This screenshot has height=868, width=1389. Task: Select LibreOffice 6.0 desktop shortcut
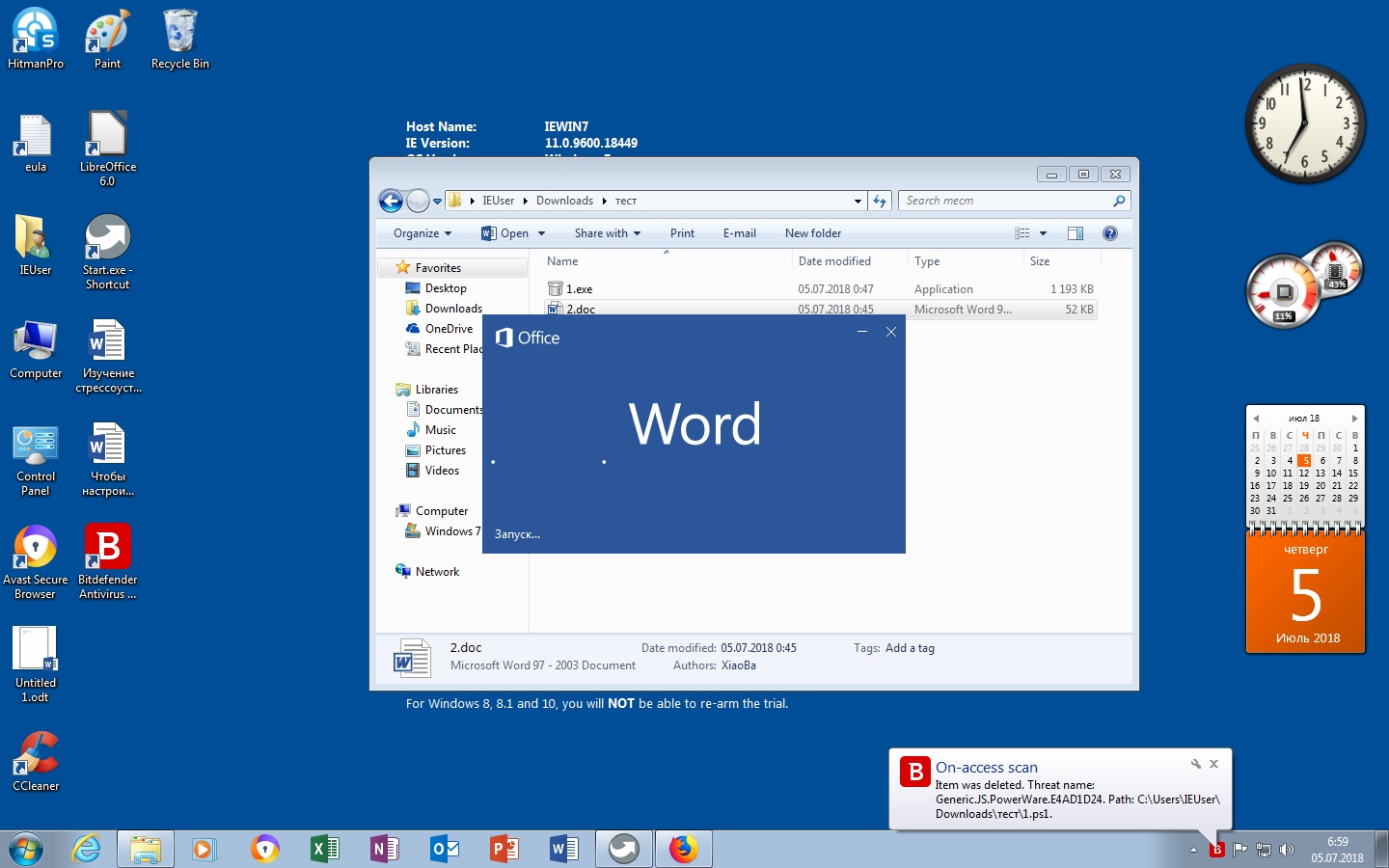pos(107,149)
